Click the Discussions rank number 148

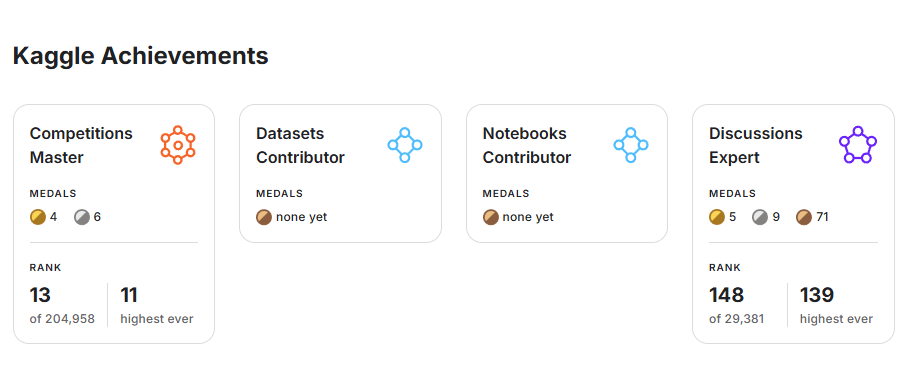pos(727,295)
